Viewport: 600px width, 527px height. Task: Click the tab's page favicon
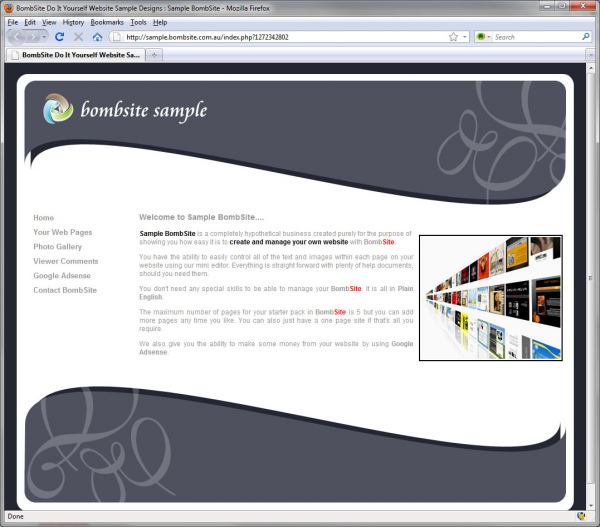coord(15,55)
